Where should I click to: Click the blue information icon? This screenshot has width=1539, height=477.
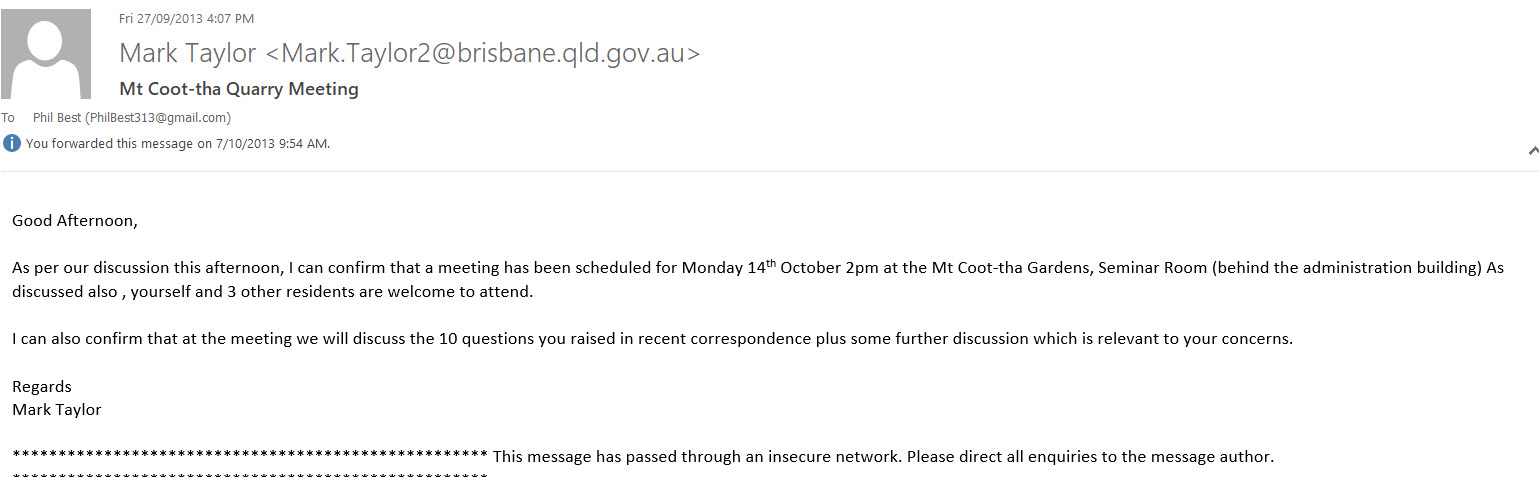[x=12, y=143]
